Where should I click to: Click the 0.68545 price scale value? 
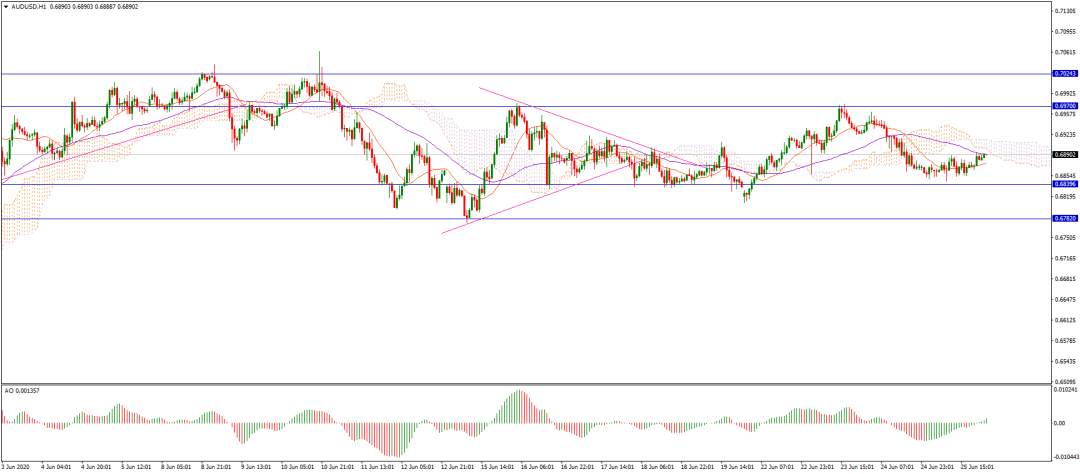1064,176
